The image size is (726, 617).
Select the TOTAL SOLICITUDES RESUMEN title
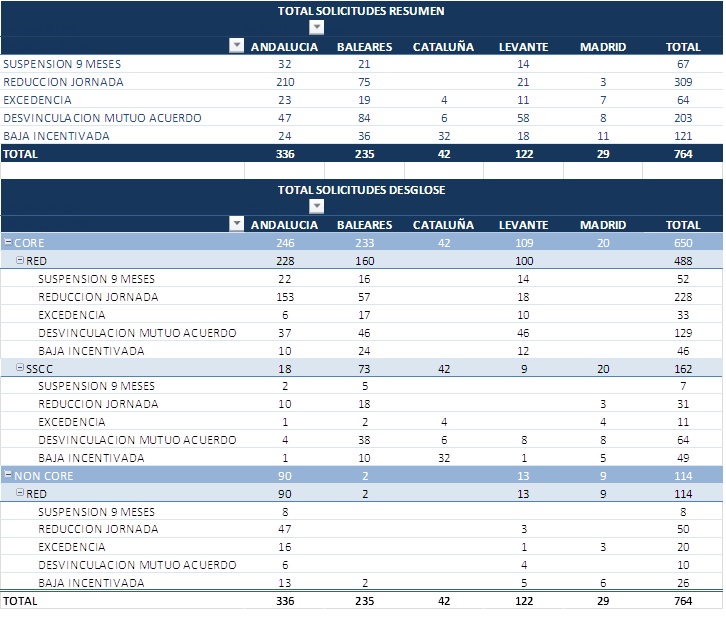pyautogui.click(x=361, y=11)
